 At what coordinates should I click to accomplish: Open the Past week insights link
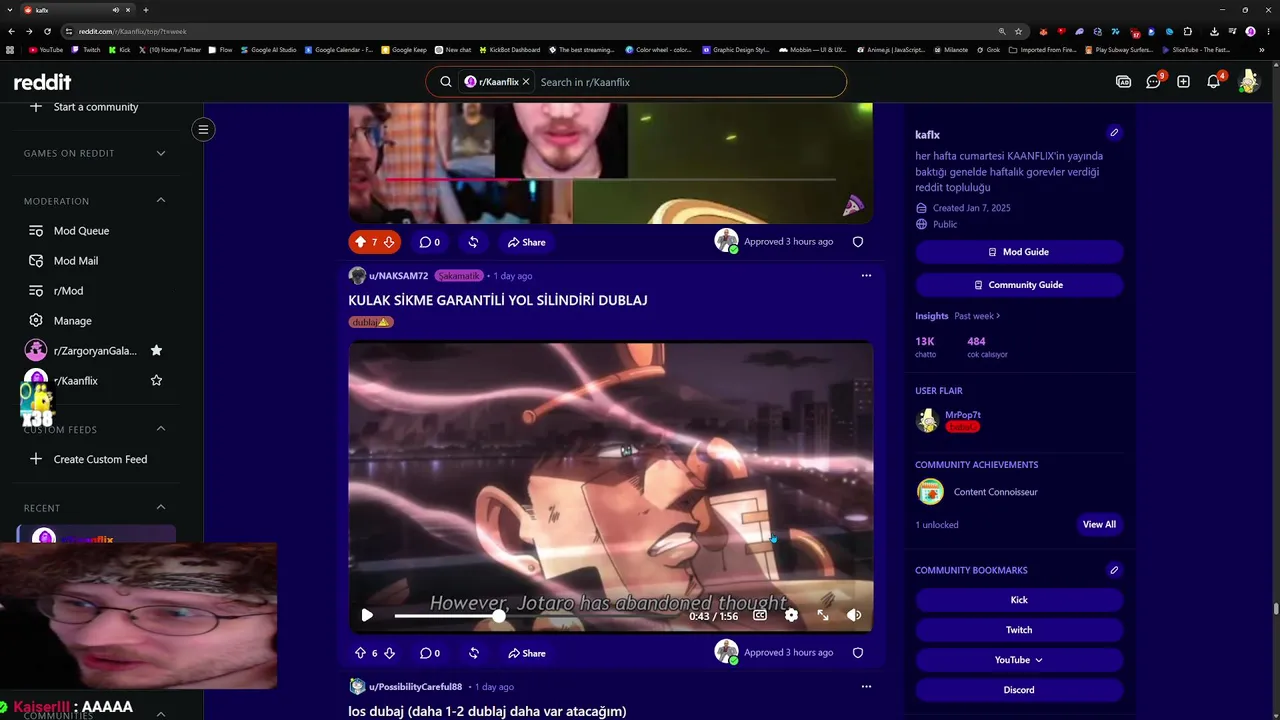click(977, 316)
